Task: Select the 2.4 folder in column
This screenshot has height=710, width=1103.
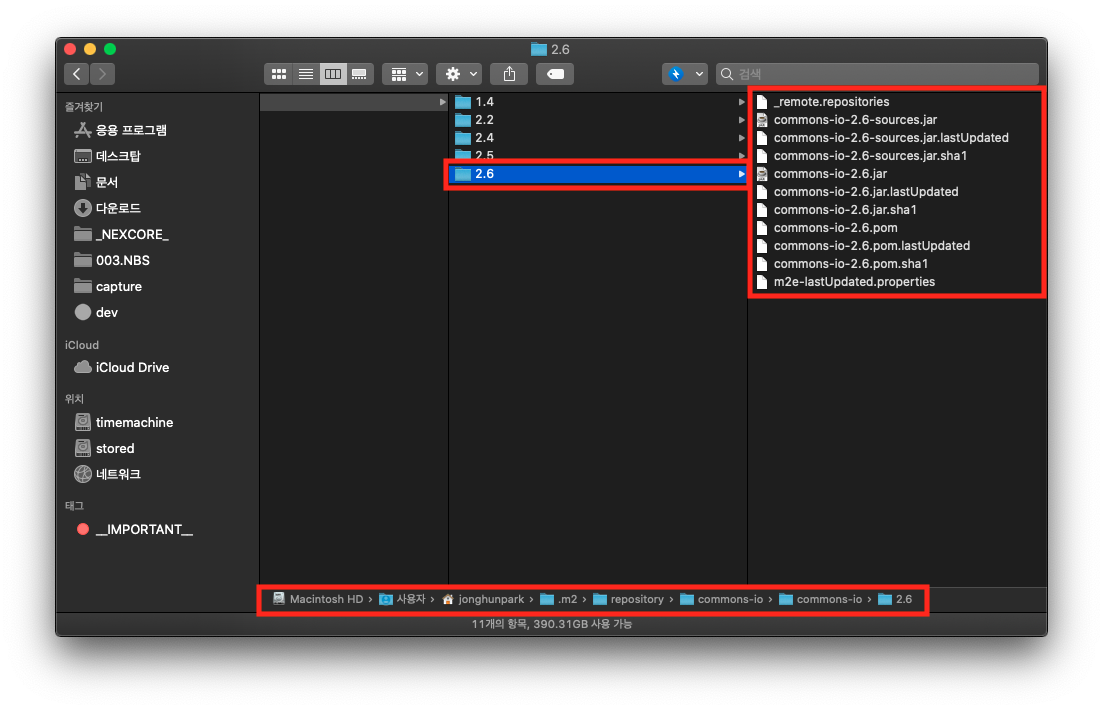Action: coord(484,138)
